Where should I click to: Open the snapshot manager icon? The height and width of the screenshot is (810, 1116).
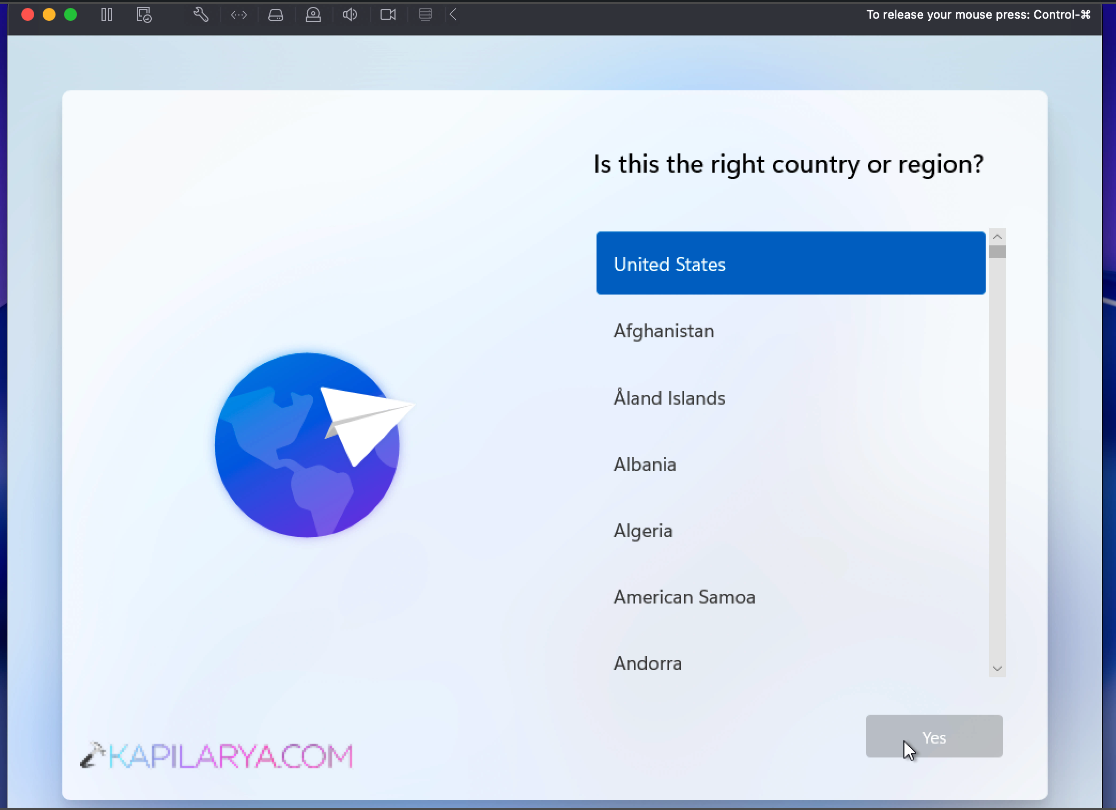144,15
